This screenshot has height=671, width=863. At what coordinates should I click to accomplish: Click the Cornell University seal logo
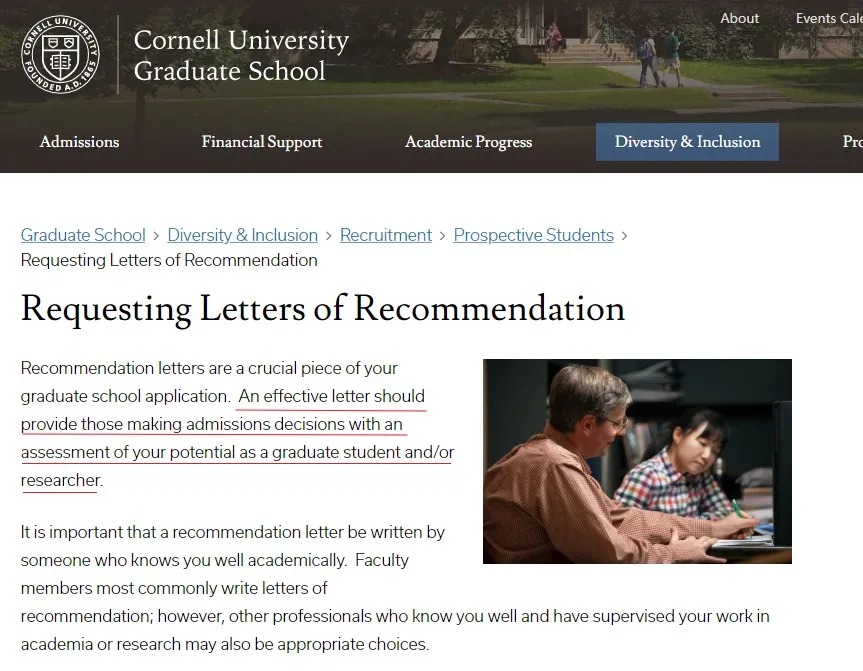pyautogui.click(x=61, y=54)
